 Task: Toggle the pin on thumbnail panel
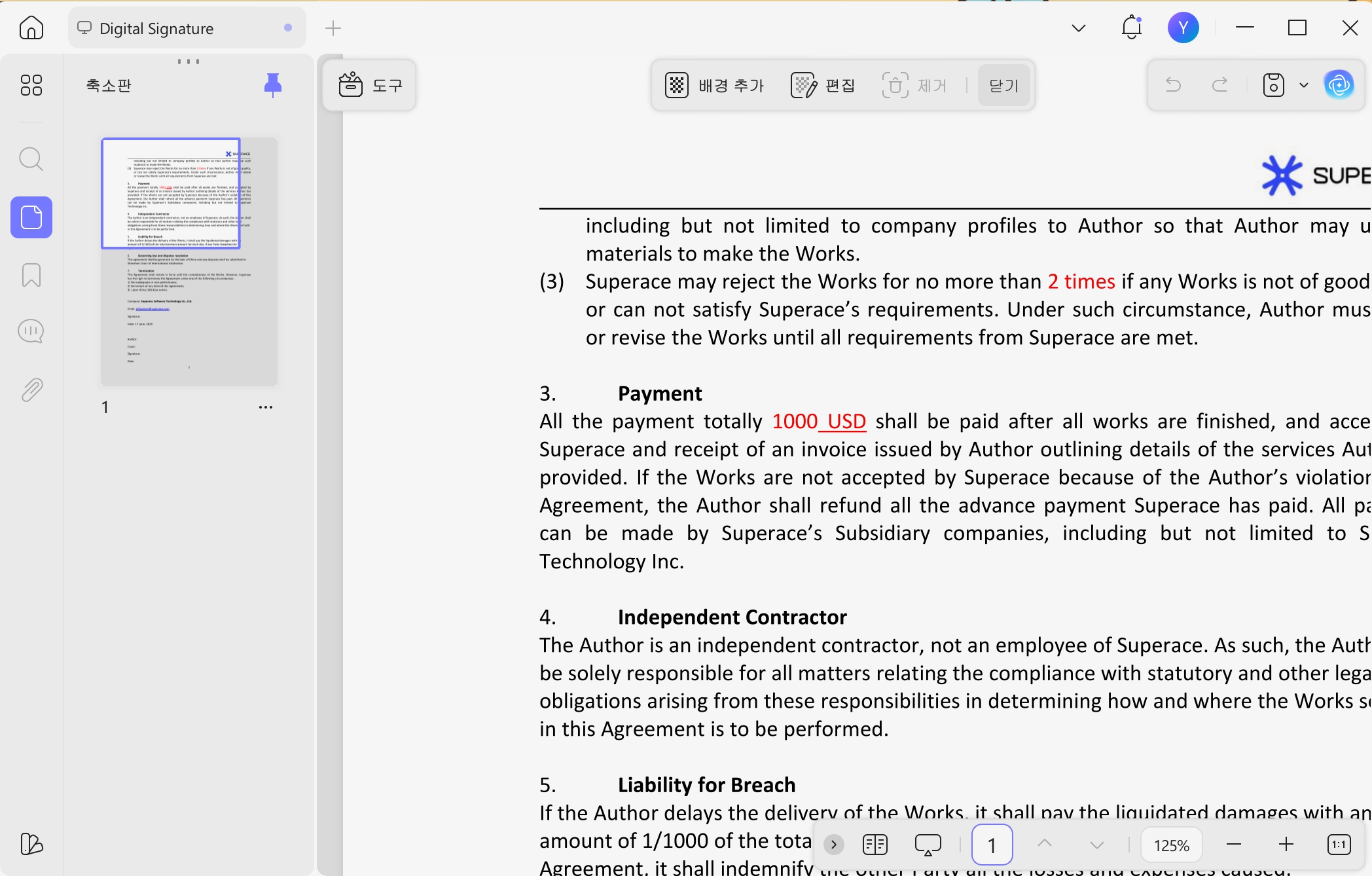pos(273,85)
